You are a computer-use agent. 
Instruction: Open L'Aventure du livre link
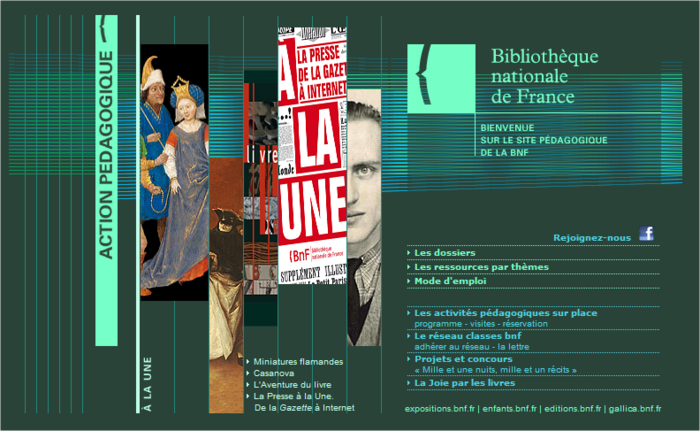292,385
